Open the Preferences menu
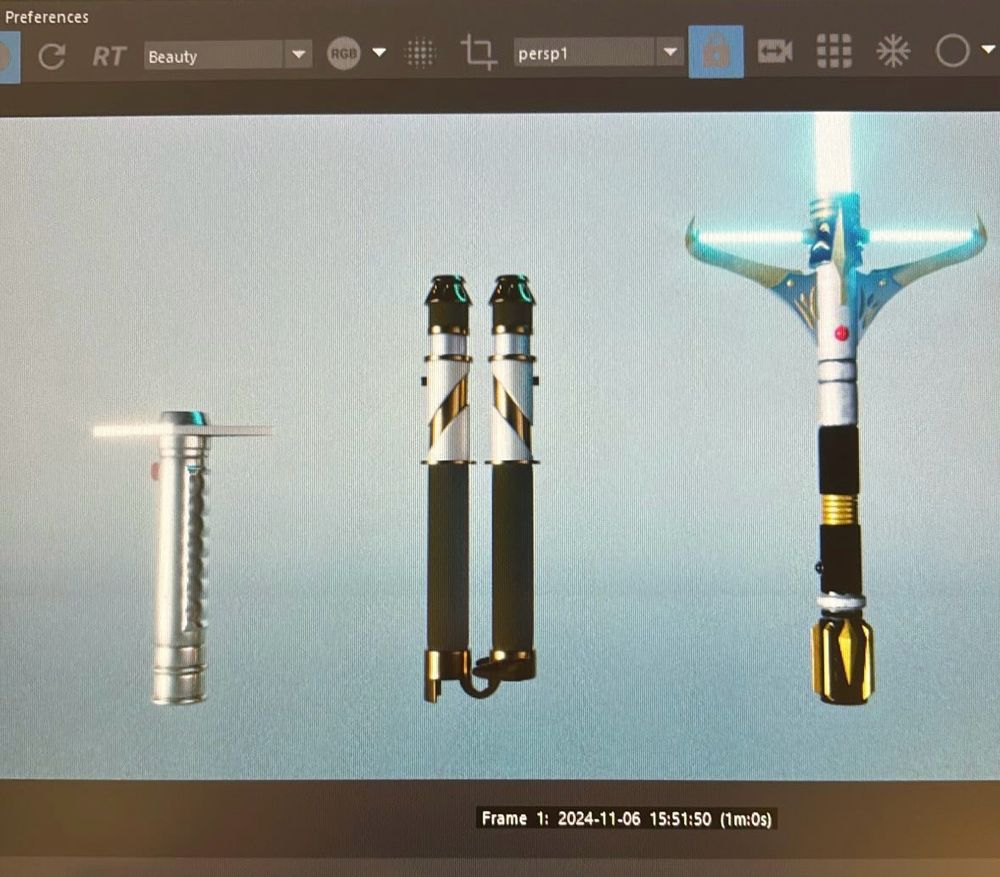The height and width of the screenshot is (877, 1000). click(x=46, y=17)
